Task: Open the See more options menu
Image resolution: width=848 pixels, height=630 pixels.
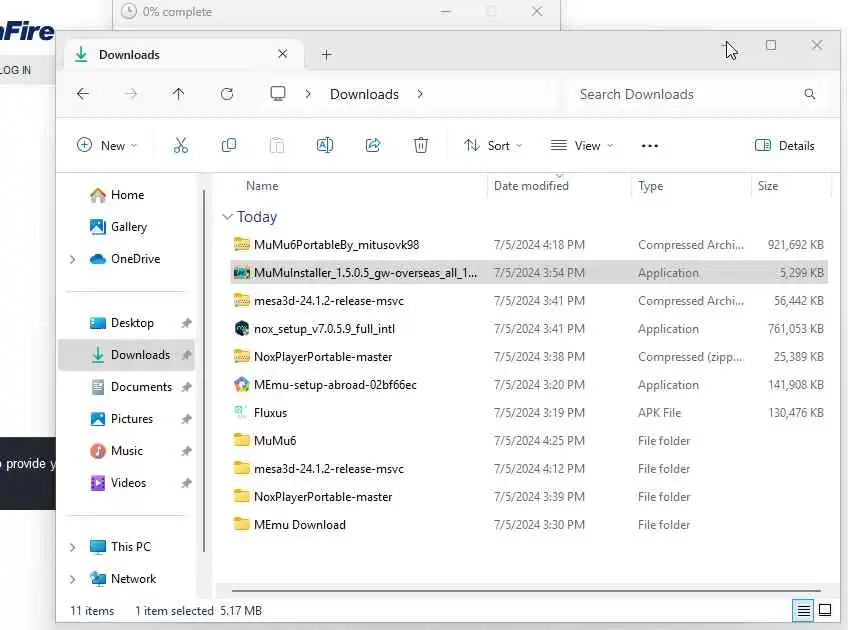Action: (650, 145)
